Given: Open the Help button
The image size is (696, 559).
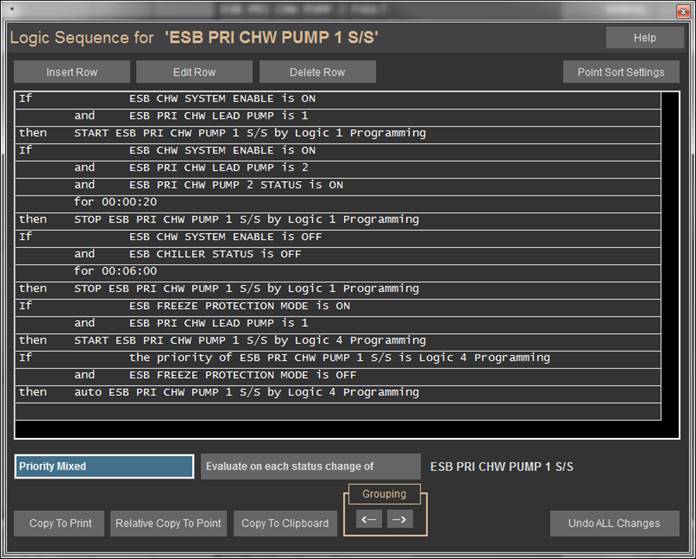Looking at the screenshot, I should click(x=644, y=38).
